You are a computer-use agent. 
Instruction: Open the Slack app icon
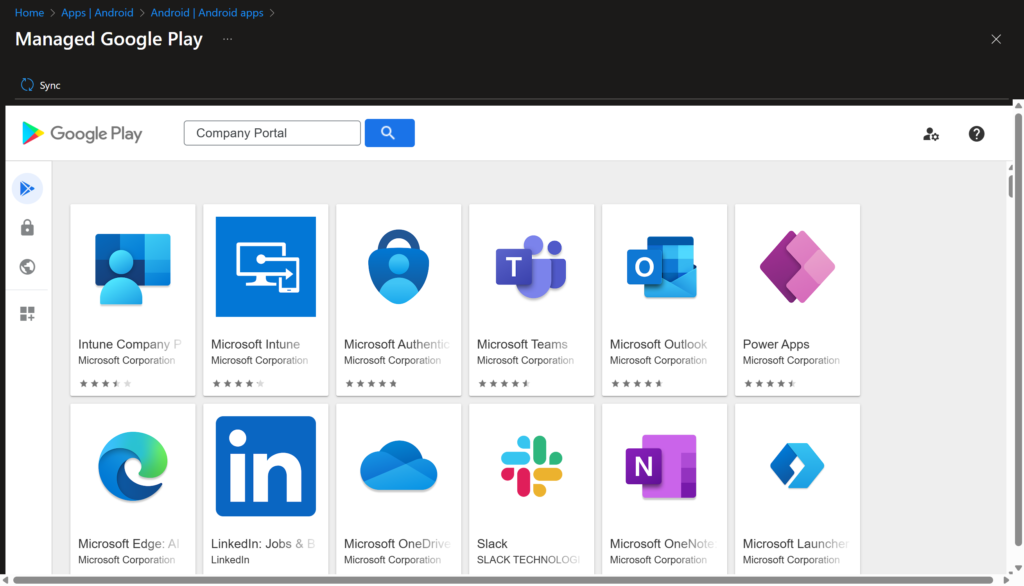click(532, 466)
